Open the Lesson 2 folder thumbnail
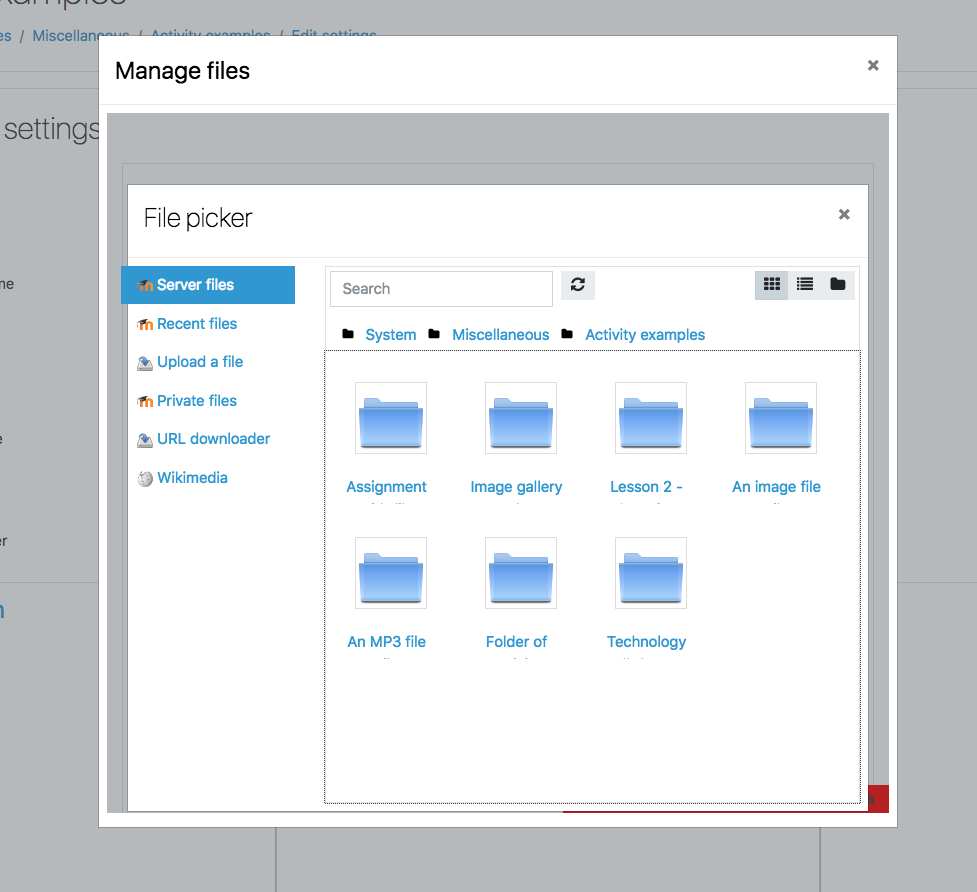 point(651,418)
